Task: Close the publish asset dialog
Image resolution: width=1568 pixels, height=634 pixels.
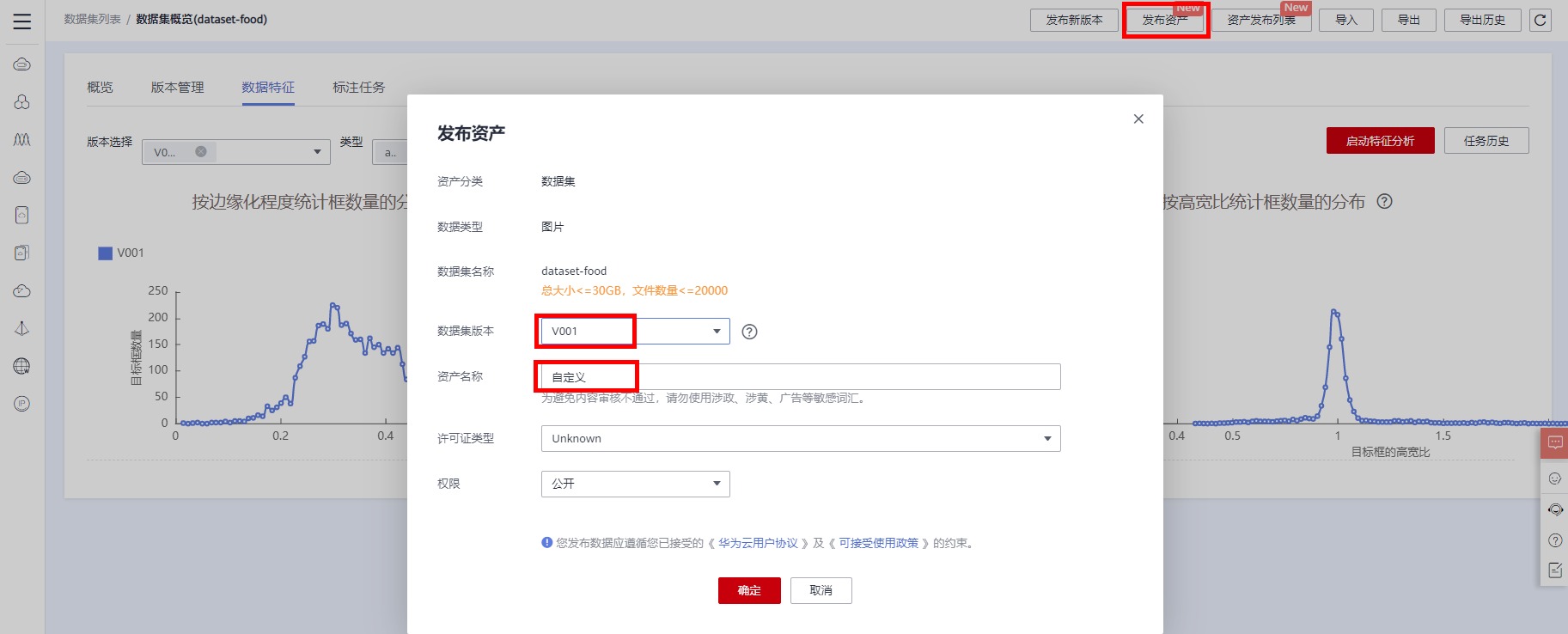Action: point(1138,119)
